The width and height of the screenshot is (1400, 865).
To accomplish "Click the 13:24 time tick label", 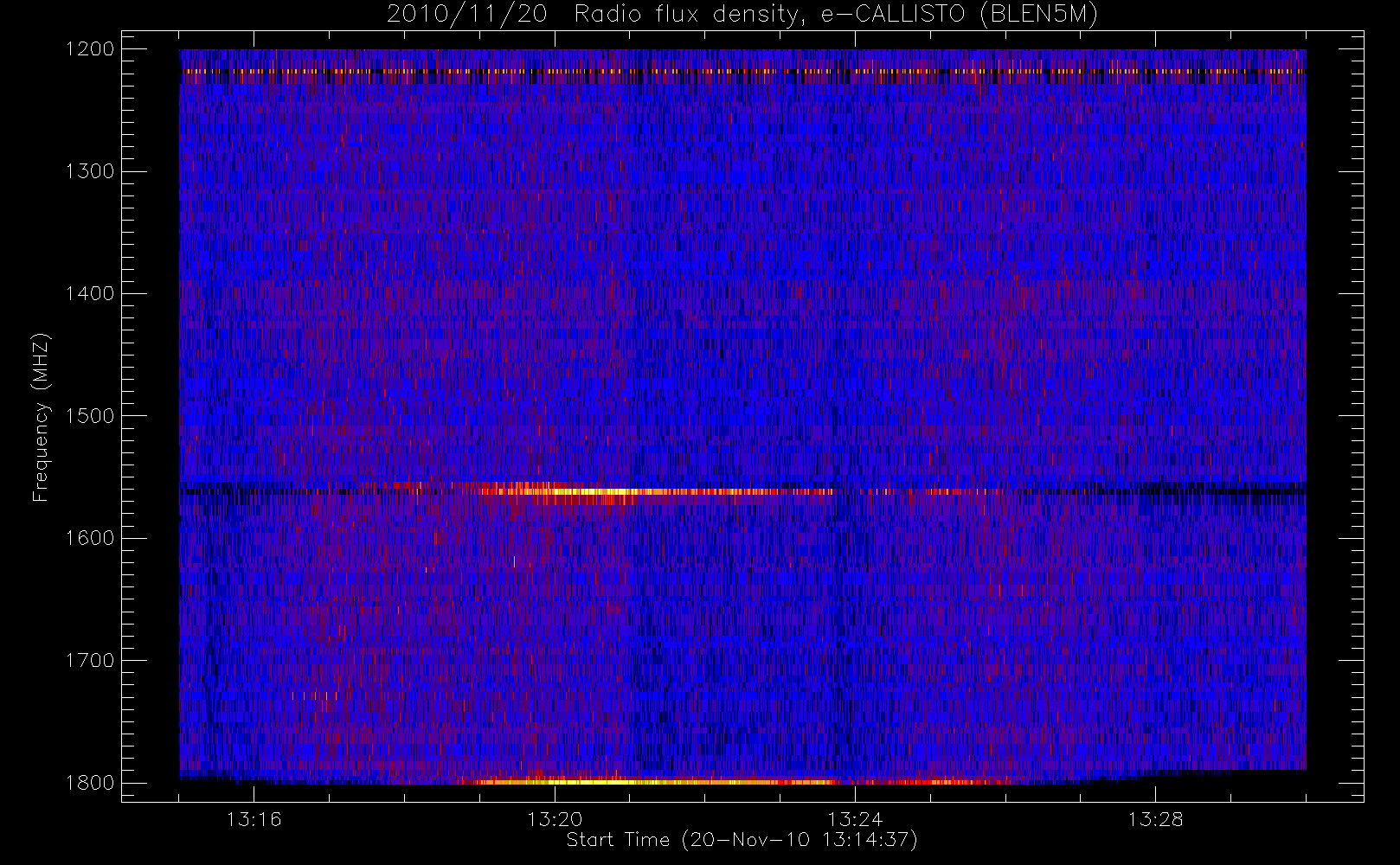I will coord(854,819).
